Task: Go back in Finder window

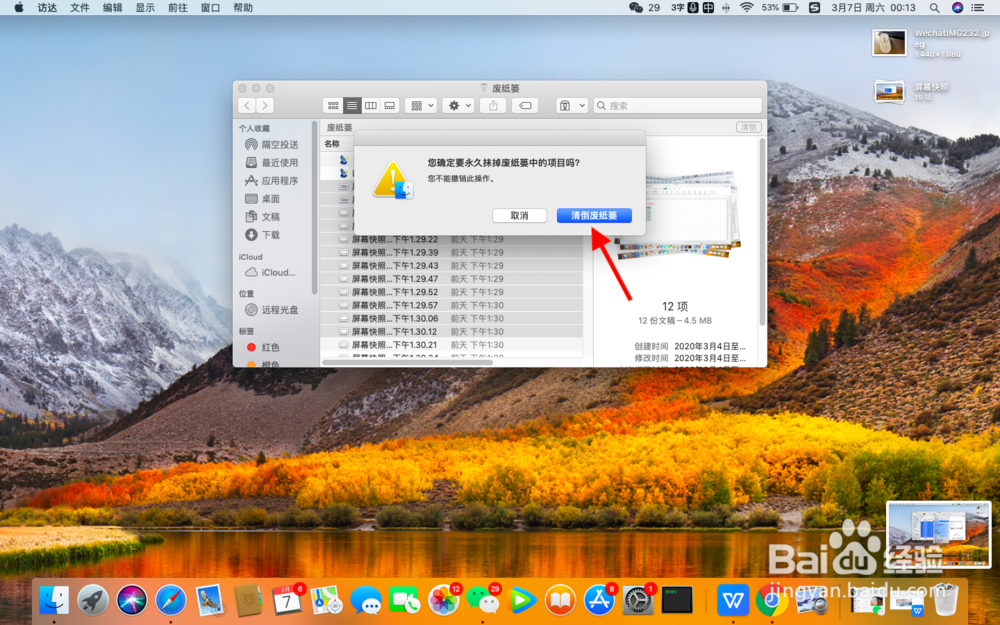Action: click(247, 106)
